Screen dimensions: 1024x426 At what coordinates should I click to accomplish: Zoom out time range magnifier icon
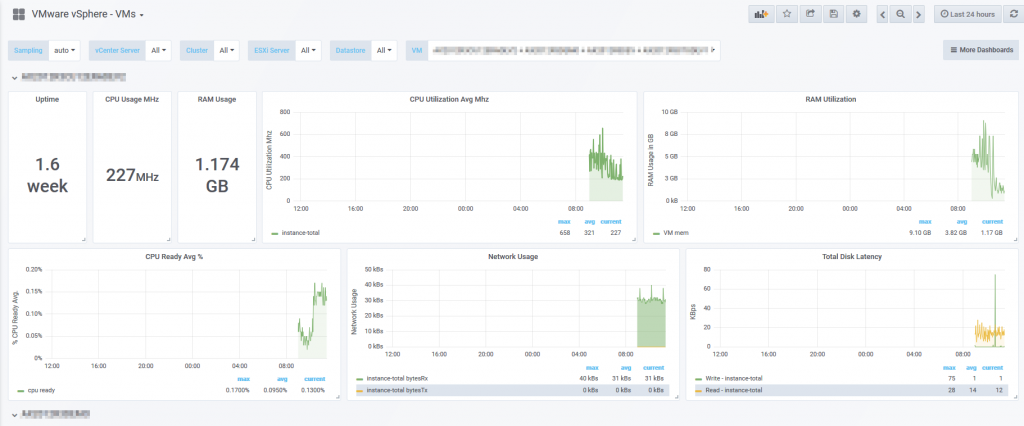[901, 14]
